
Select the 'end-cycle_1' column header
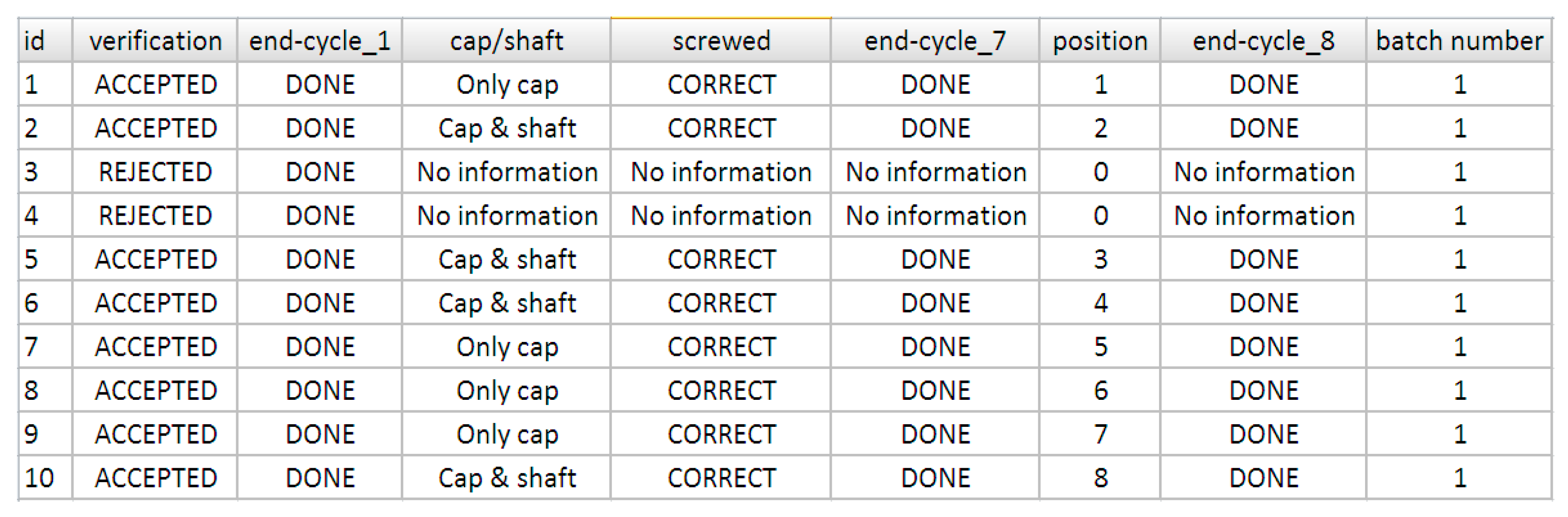[320, 41]
